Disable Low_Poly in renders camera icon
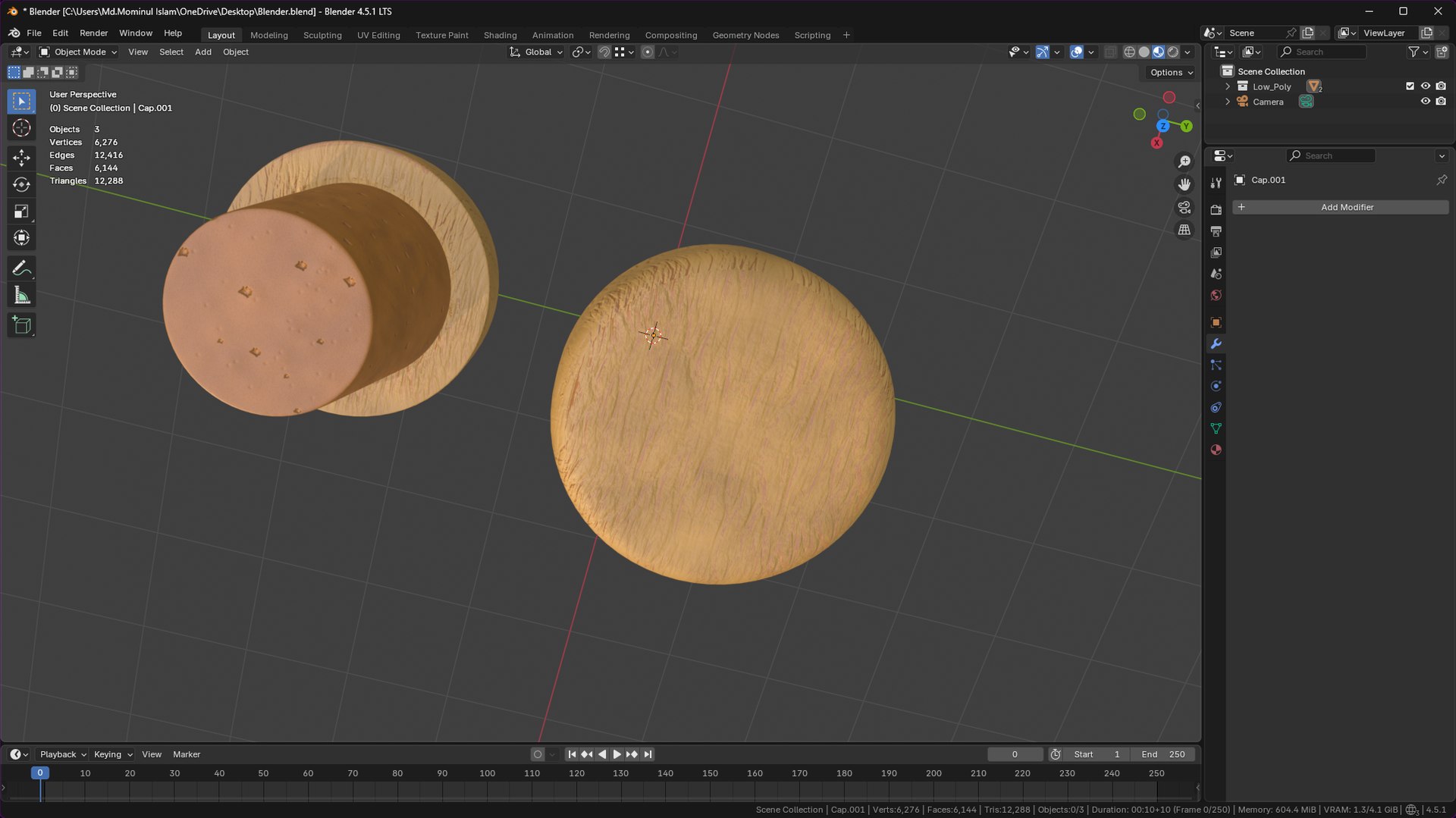The image size is (1456, 818). [x=1441, y=86]
